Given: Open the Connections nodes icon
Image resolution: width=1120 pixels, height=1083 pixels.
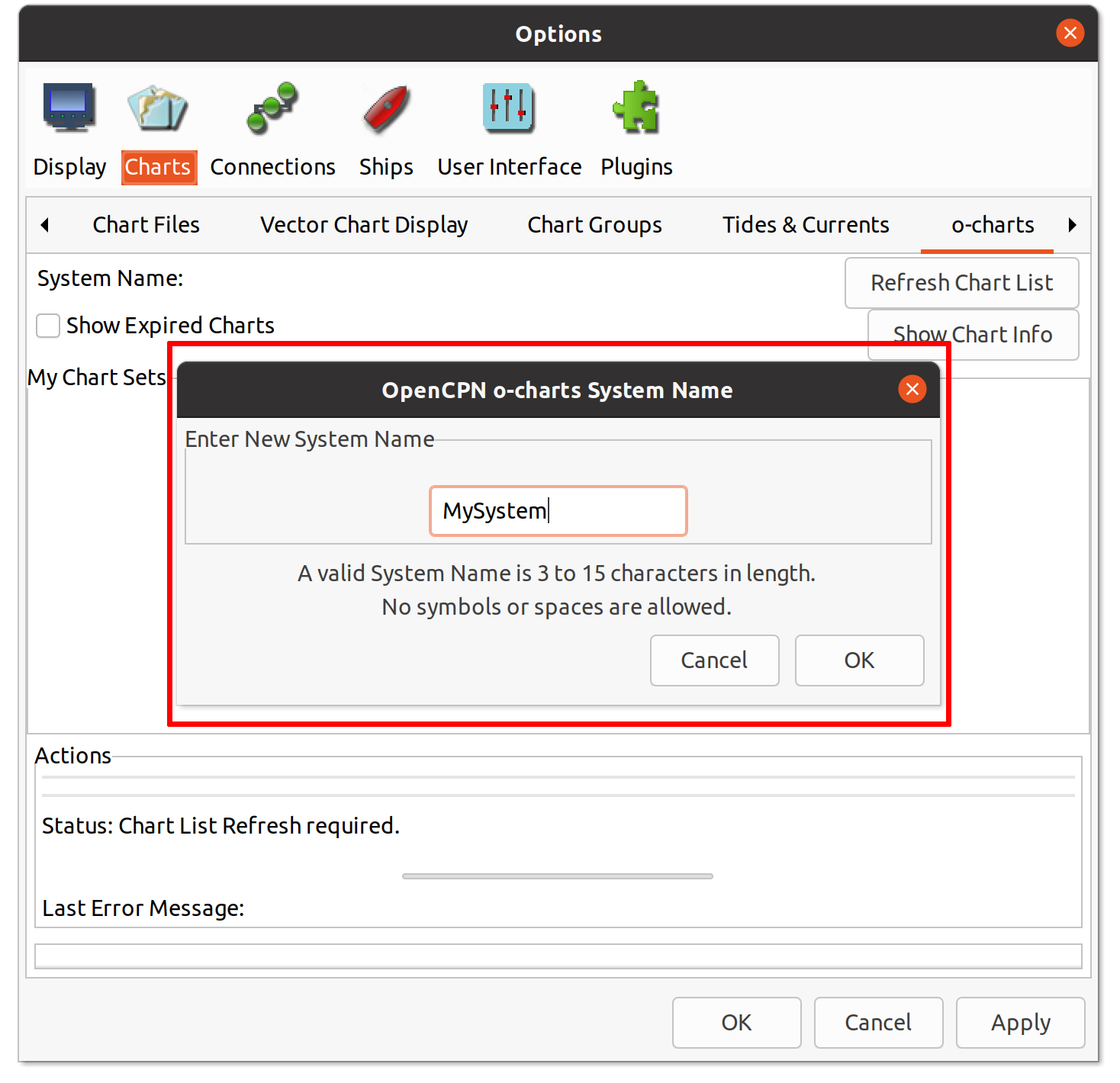Looking at the screenshot, I should pos(272,108).
